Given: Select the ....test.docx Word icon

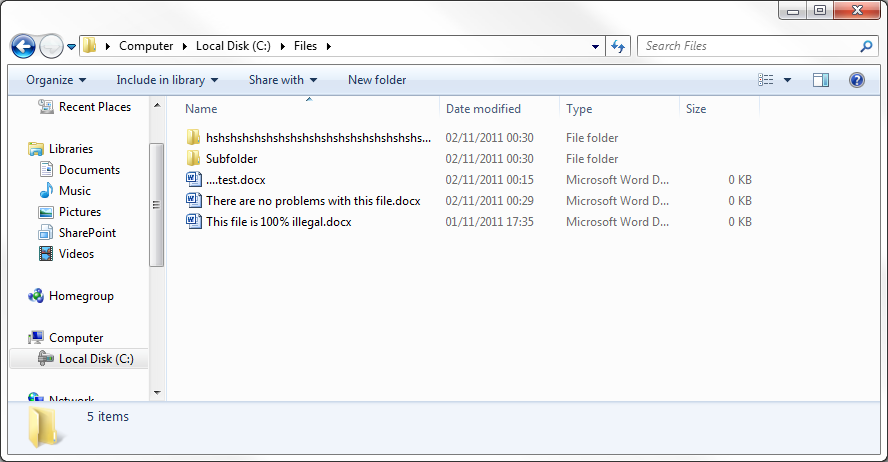Looking at the screenshot, I should 194,179.
